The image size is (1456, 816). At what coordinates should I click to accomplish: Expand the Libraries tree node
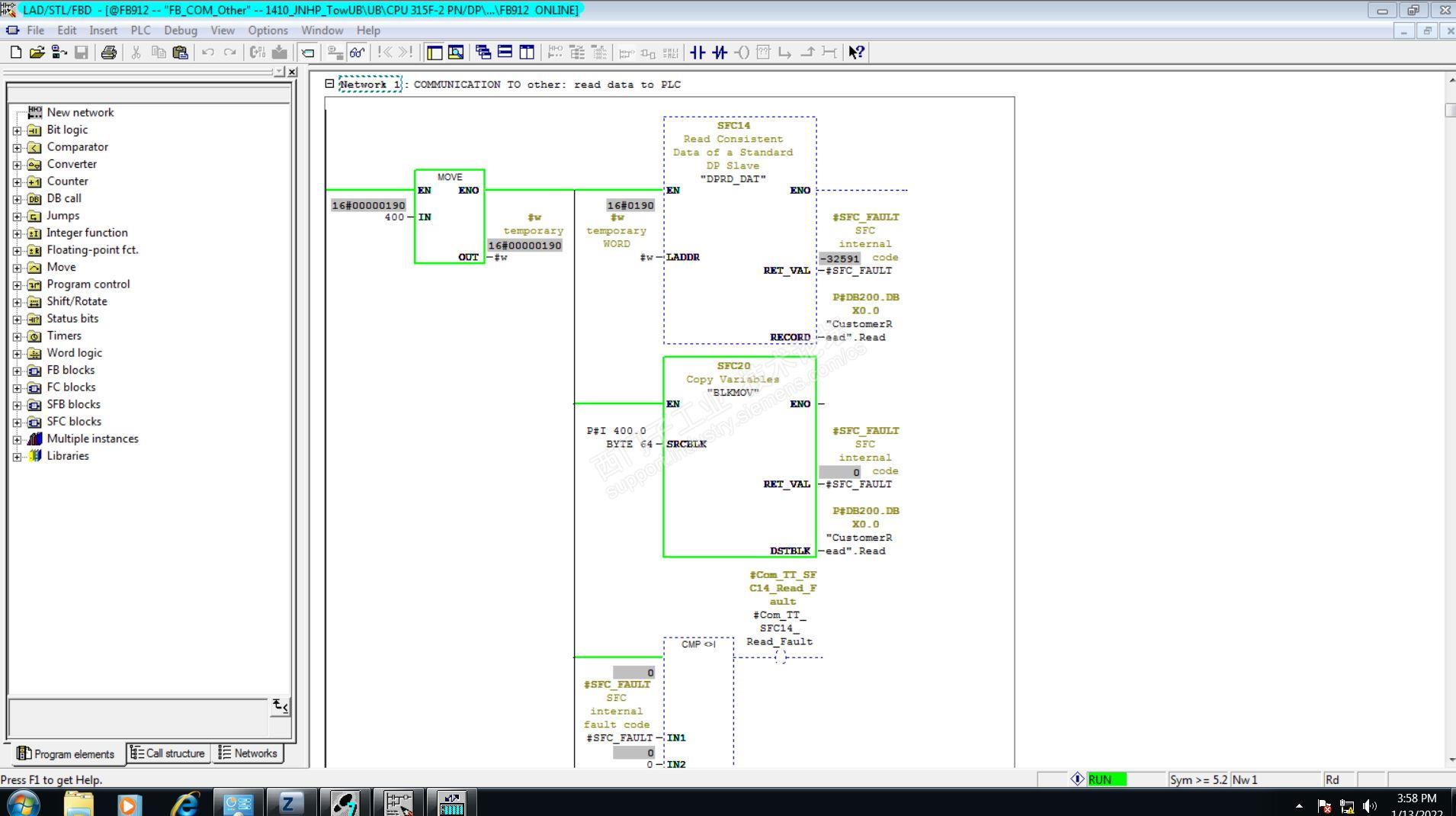[x=17, y=457]
